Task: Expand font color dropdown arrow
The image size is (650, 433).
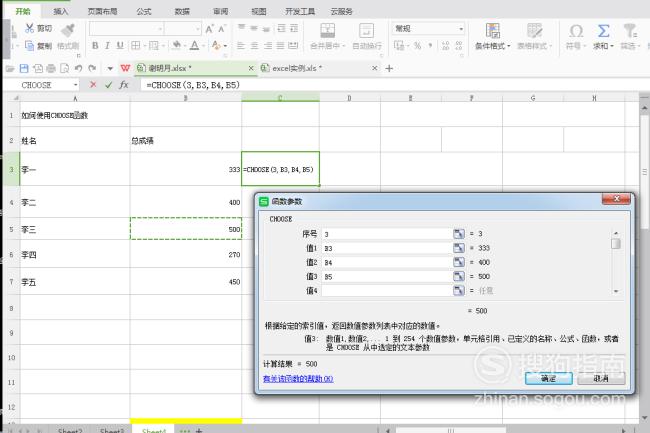Action: [x=205, y=46]
